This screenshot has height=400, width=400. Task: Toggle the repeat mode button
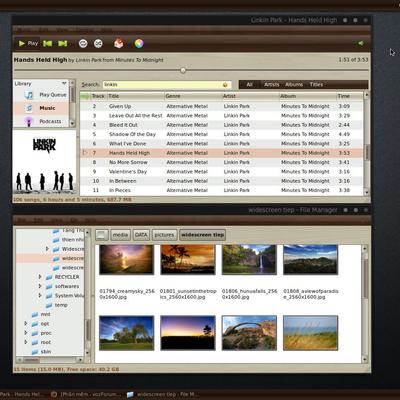(83, 43)
